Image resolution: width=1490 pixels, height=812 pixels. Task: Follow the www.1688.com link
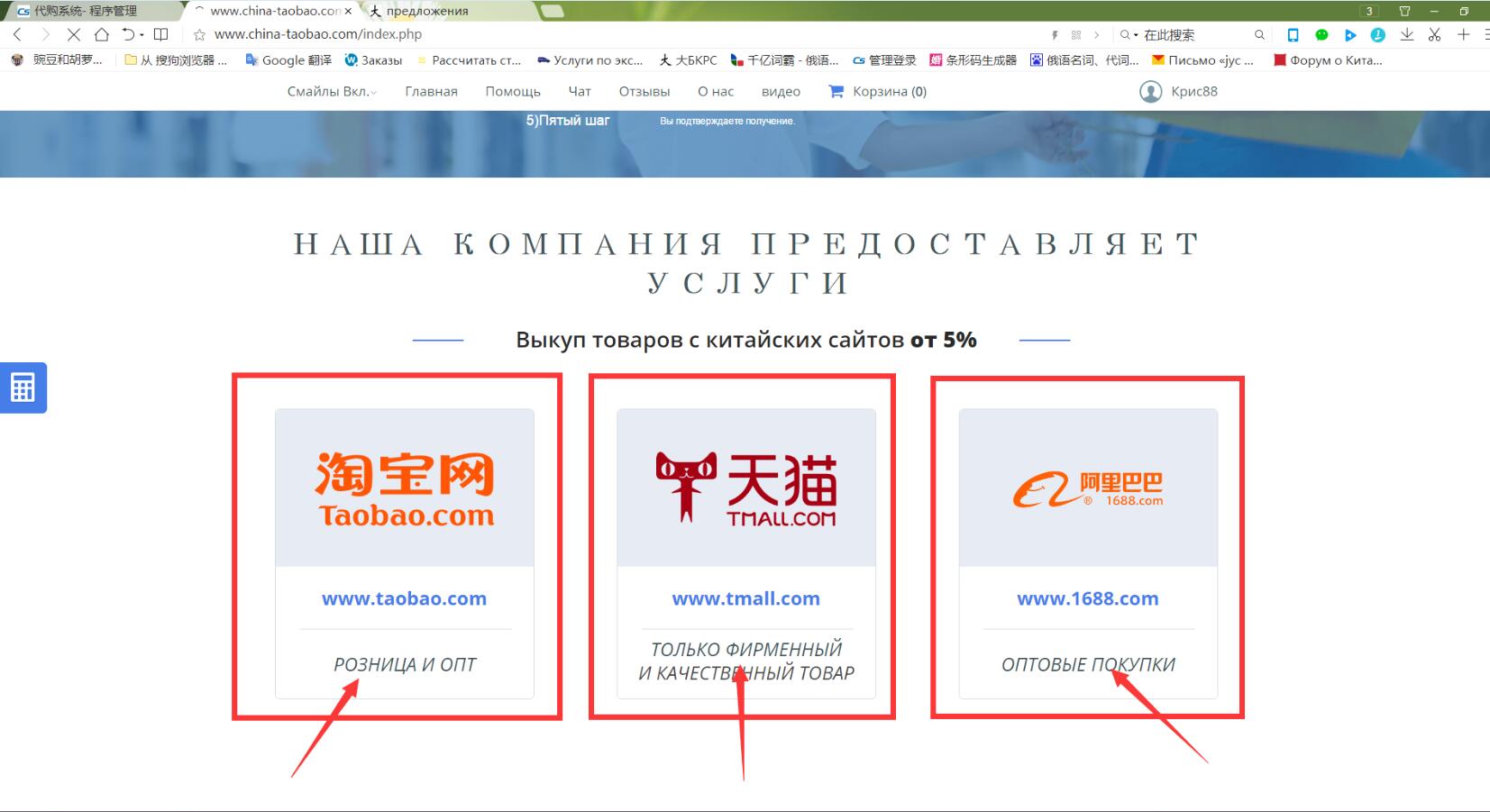[x=1088, y=598]
